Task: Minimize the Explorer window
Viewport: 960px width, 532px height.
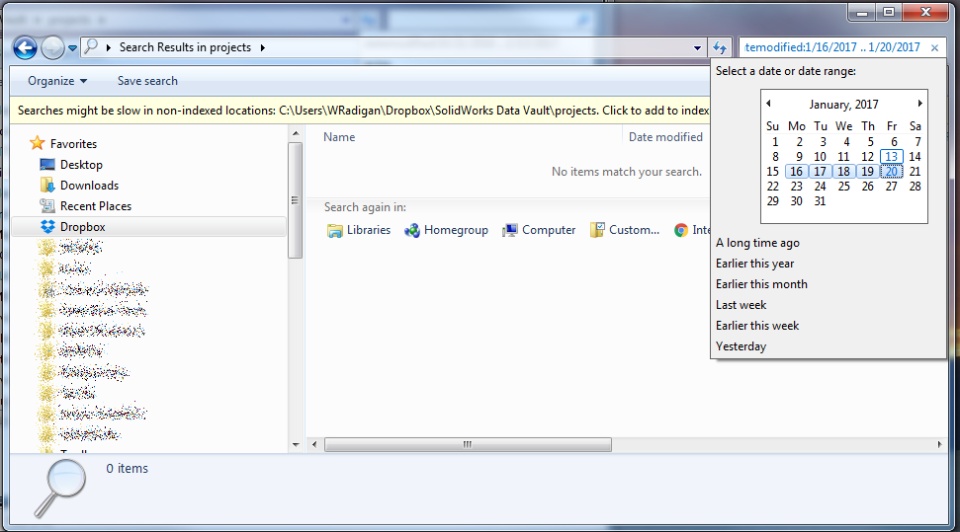Action: (862, 12)
